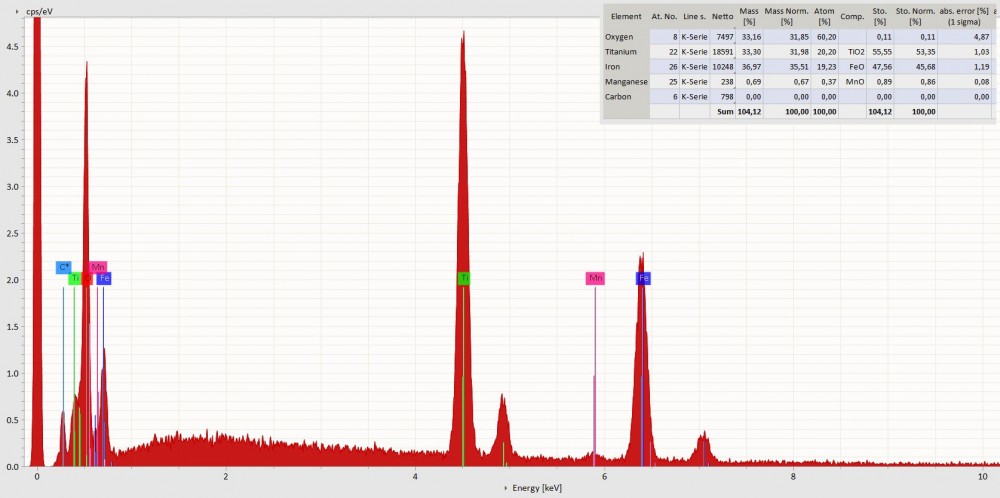This screenshot has width=1000, height=498.
Task: Select the green Ti label below 1 keV
Action: 74,279
